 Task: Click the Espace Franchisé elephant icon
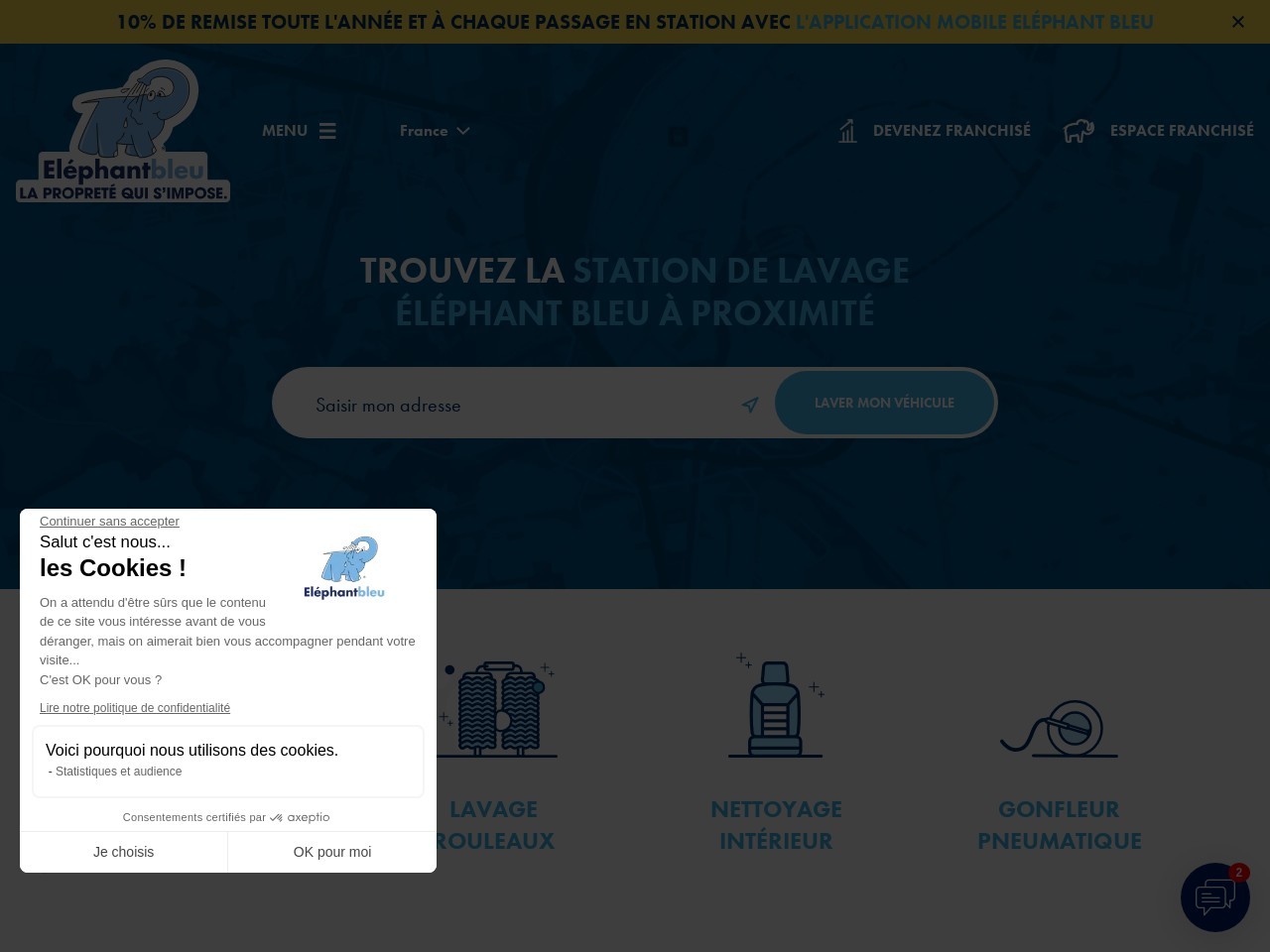1079,131
